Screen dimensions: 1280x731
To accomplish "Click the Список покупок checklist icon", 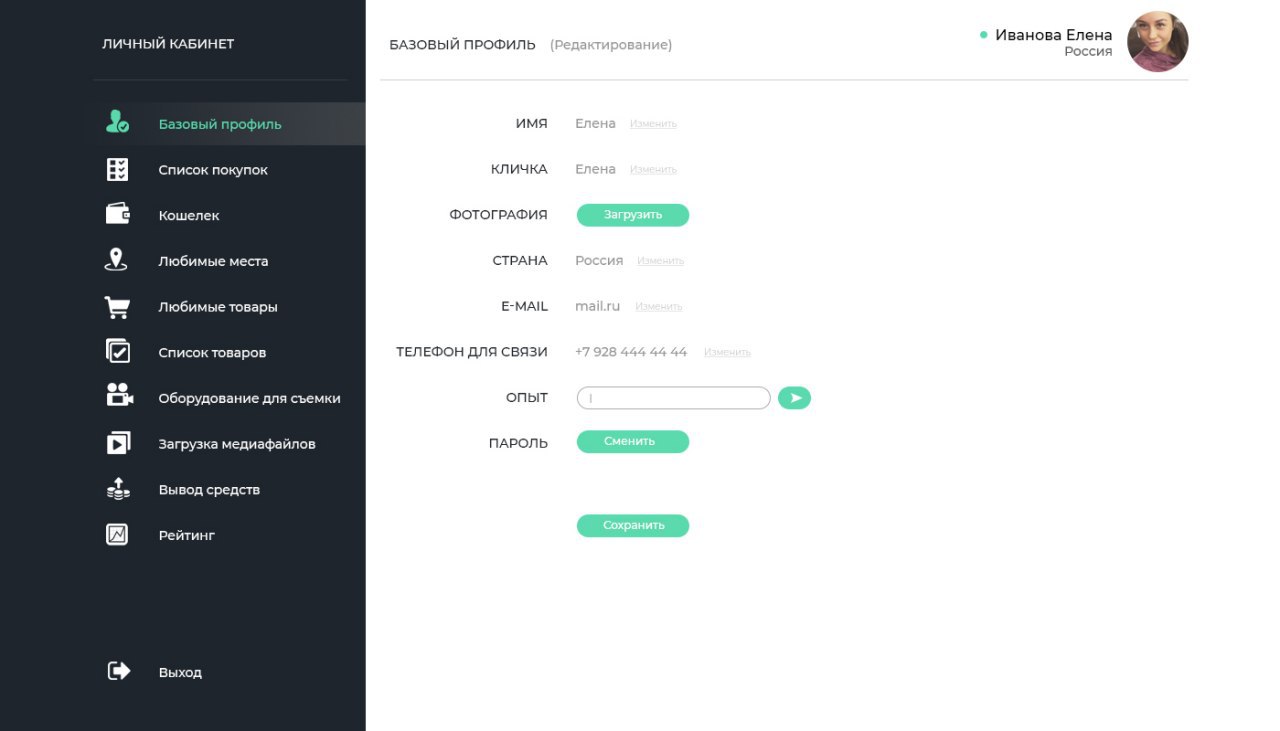I will pos(118,170).
